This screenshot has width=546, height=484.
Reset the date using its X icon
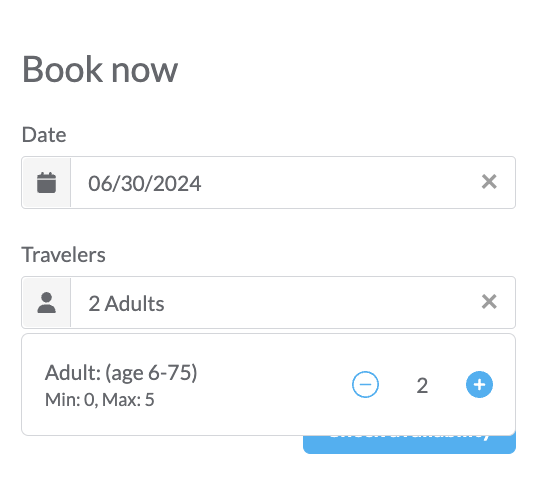(489, 182)
